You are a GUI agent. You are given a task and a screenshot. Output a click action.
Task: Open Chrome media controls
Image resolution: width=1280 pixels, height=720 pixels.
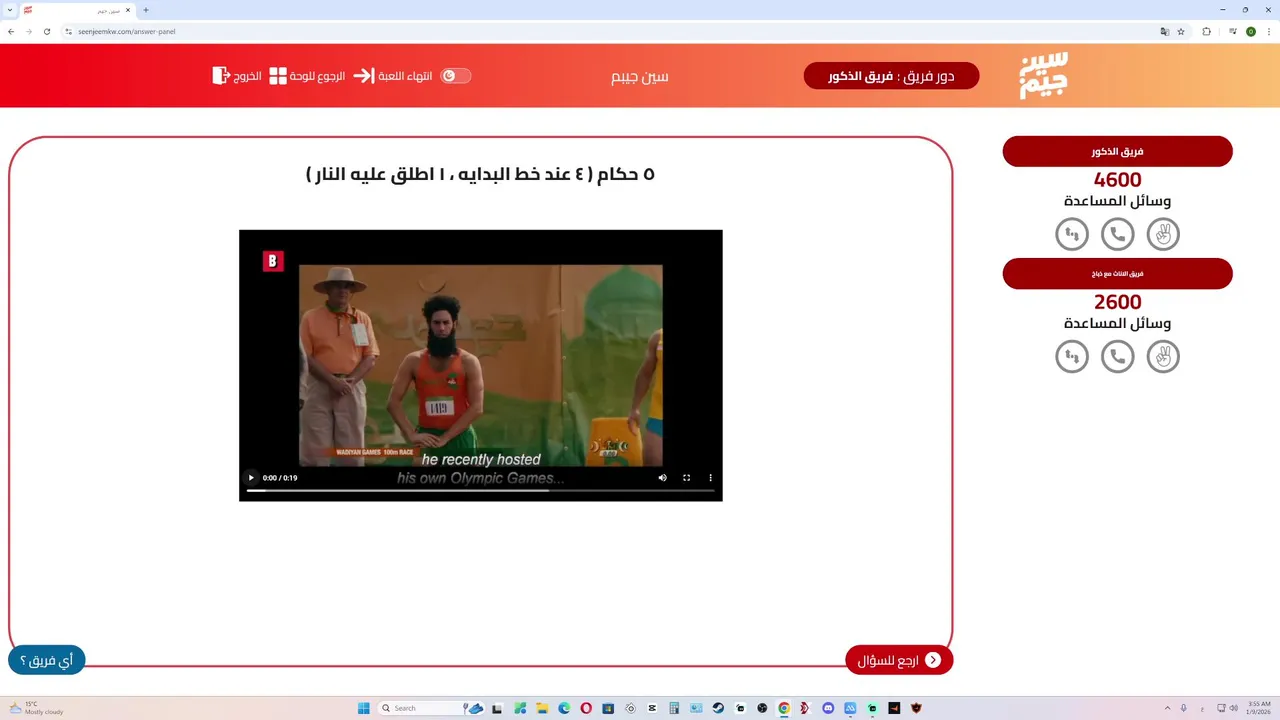[1233, 31]
